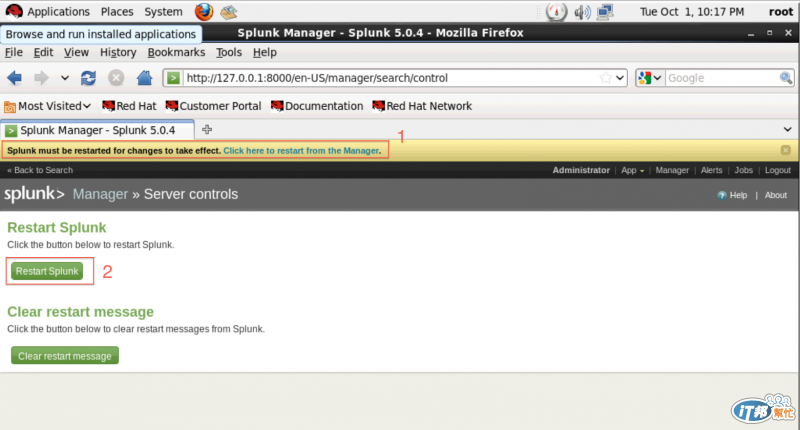Open the Customer Portal bookmark

pos(213,106)
